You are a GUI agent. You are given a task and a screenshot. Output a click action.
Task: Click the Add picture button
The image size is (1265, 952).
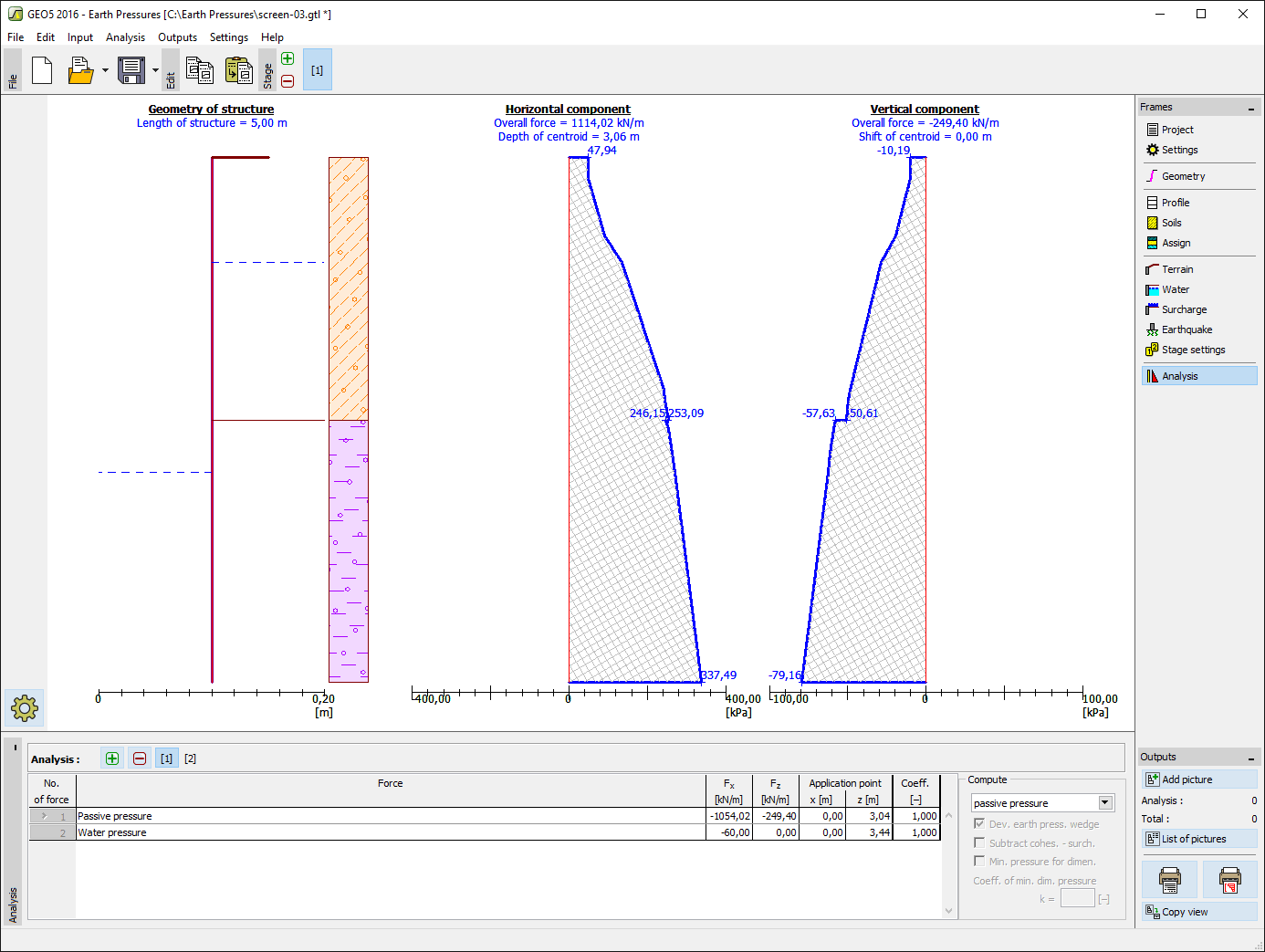(x=1198, y=779)
